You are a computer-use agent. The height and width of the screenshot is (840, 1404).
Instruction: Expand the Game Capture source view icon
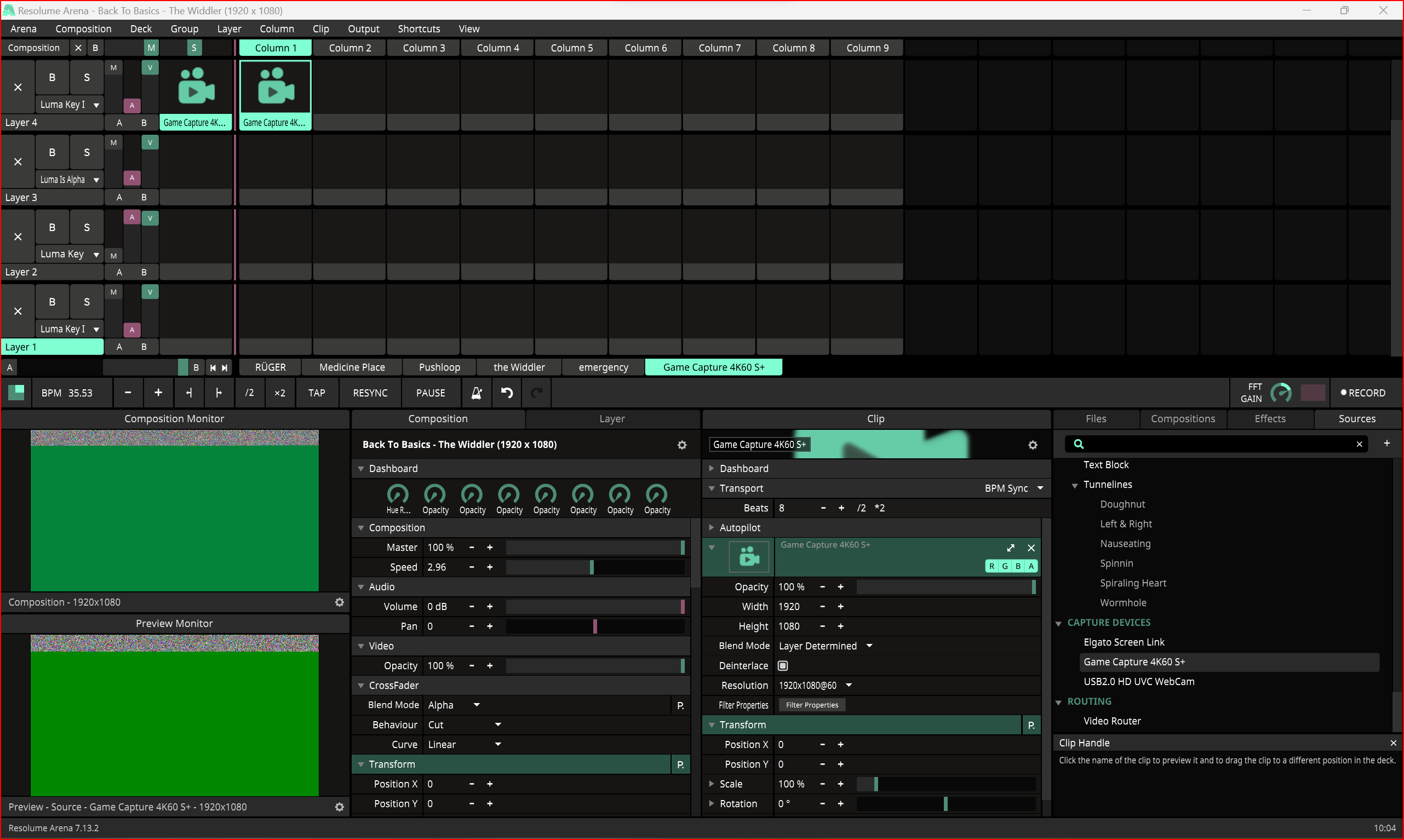pyautogui.click(x=1011, y=548)
